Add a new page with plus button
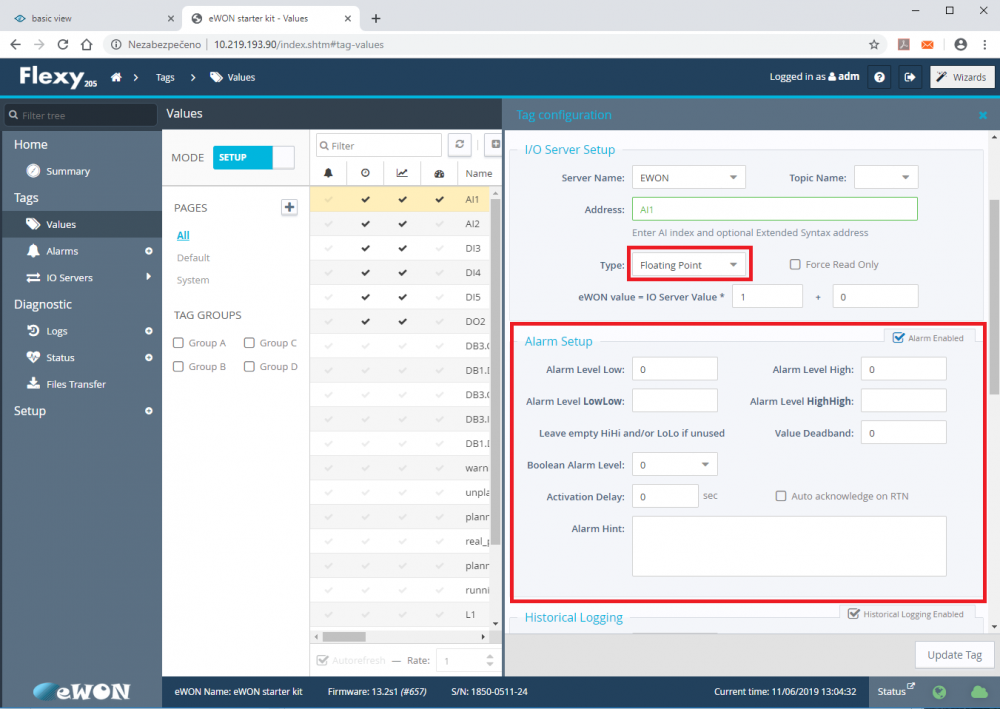The image size is (1000, 709). coord(290,207)
